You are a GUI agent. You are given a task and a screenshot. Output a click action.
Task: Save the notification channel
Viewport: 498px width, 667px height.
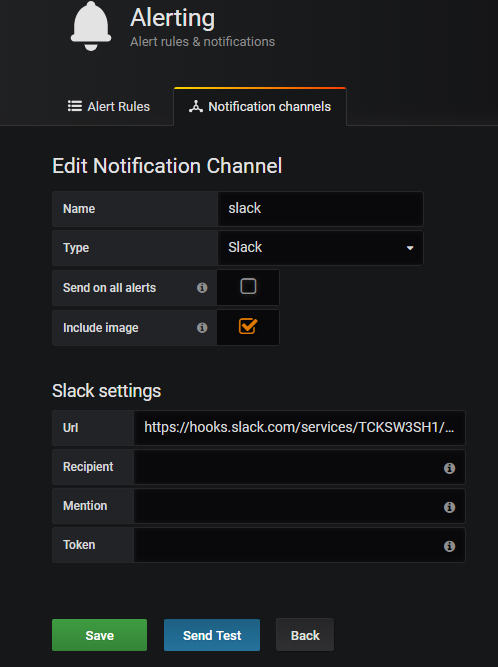[x=100, y=635]
